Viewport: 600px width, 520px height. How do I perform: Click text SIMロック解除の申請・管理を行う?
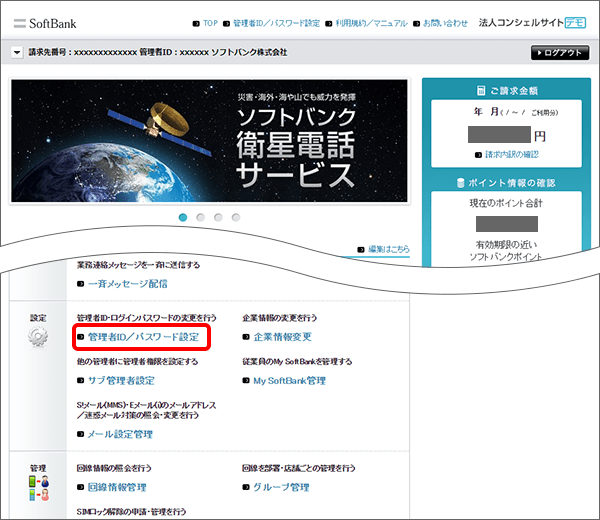pyautogui.click(x=131, y=512)
